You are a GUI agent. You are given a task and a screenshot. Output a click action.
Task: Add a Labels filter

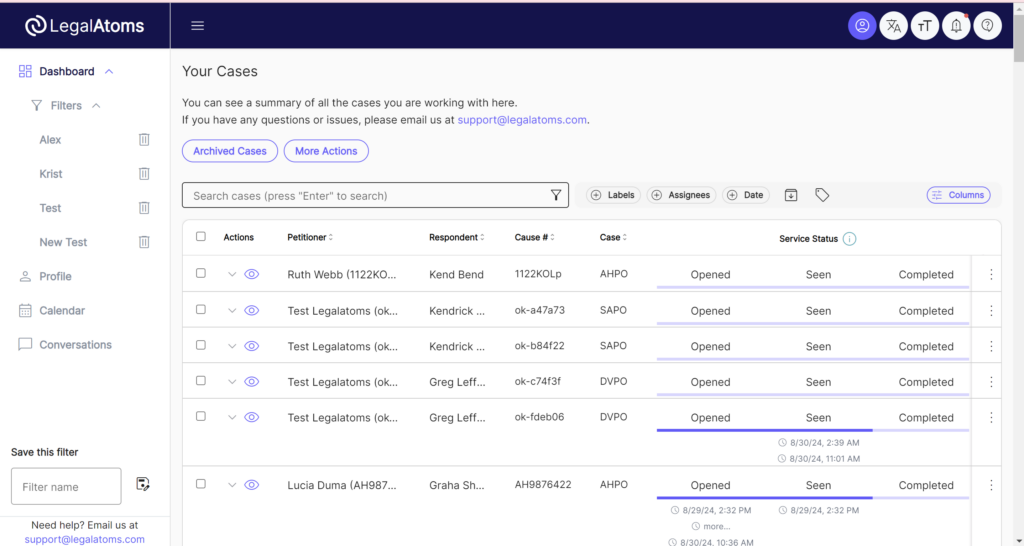point(613,195)
